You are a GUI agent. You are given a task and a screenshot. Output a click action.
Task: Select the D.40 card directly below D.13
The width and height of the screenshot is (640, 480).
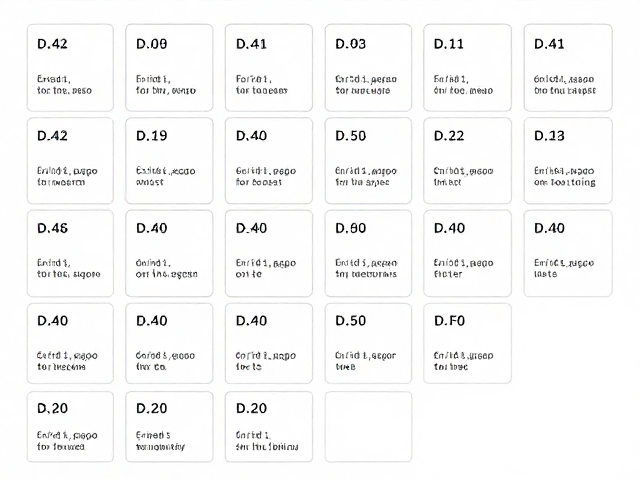[568, 253]
